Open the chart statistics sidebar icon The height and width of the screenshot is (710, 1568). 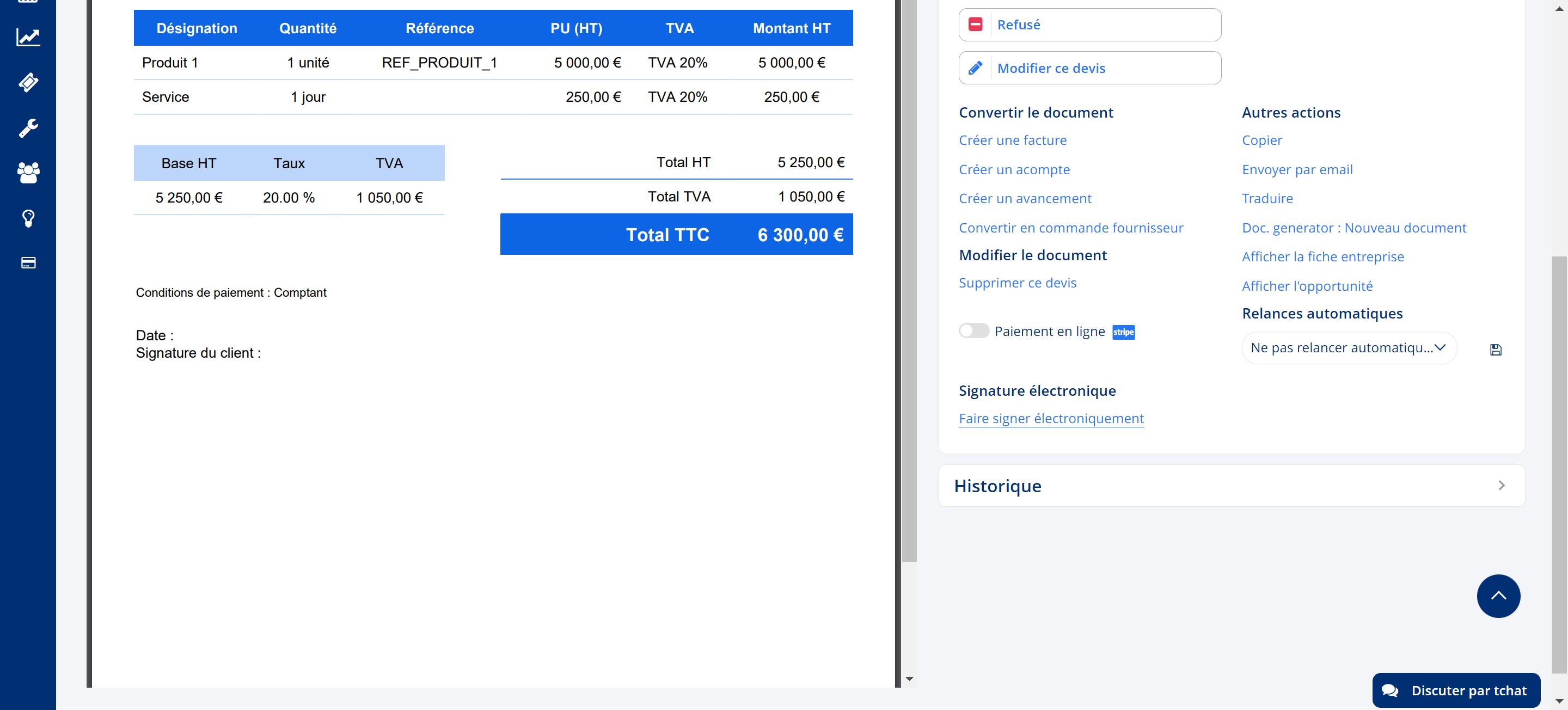[x=28, y=38]
